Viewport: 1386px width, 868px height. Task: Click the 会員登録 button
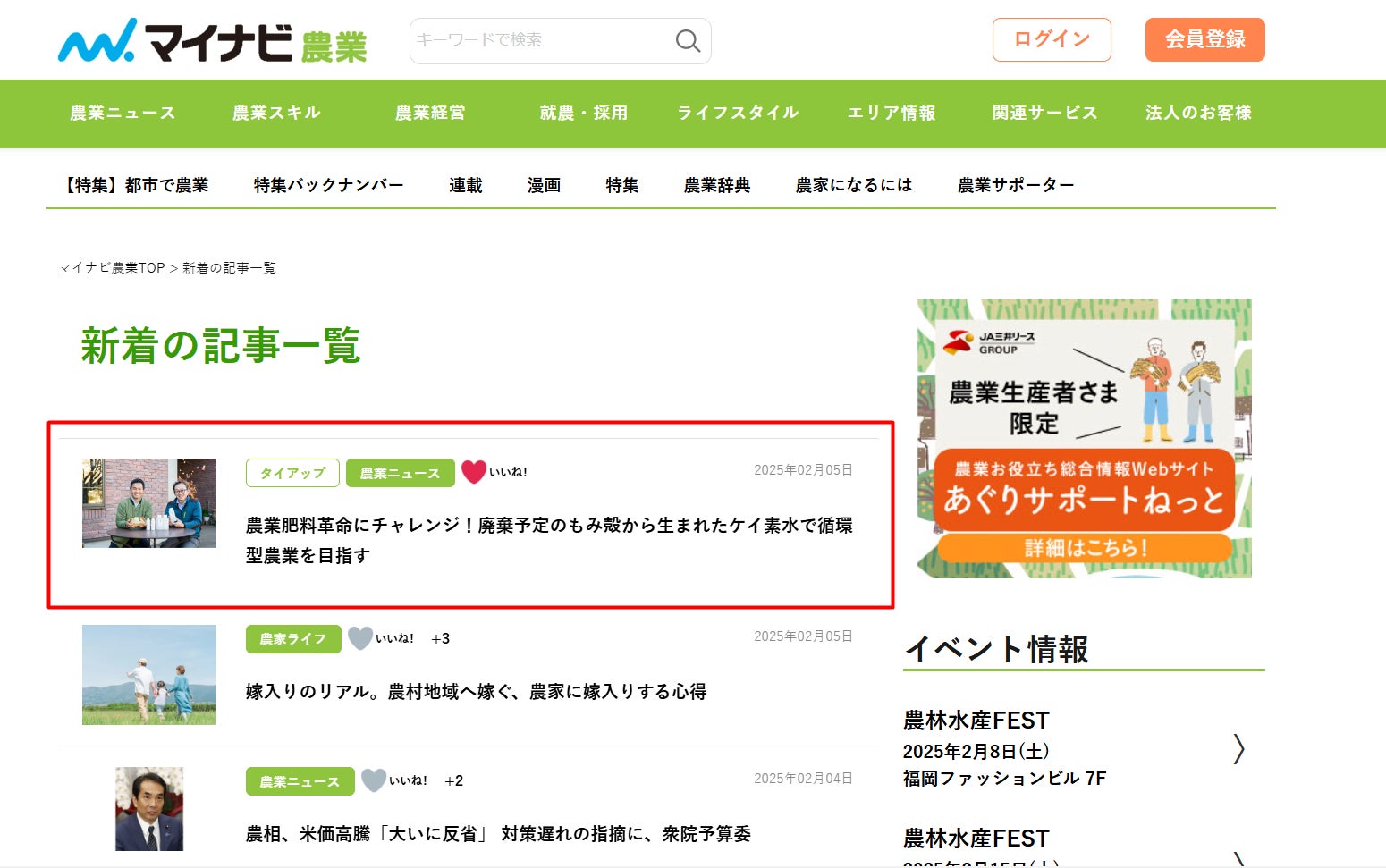pos(1204,39)
